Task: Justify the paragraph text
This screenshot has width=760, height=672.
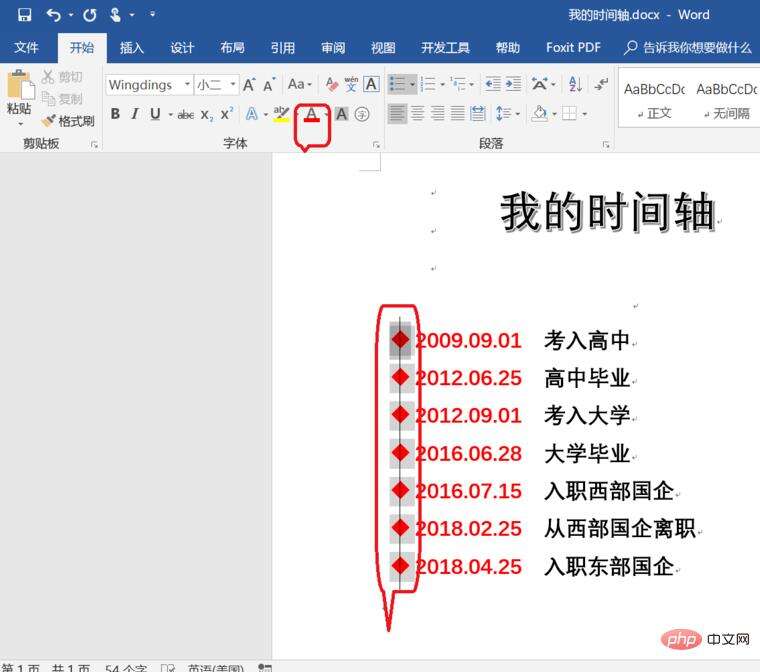Action: (x=458, y=114)
